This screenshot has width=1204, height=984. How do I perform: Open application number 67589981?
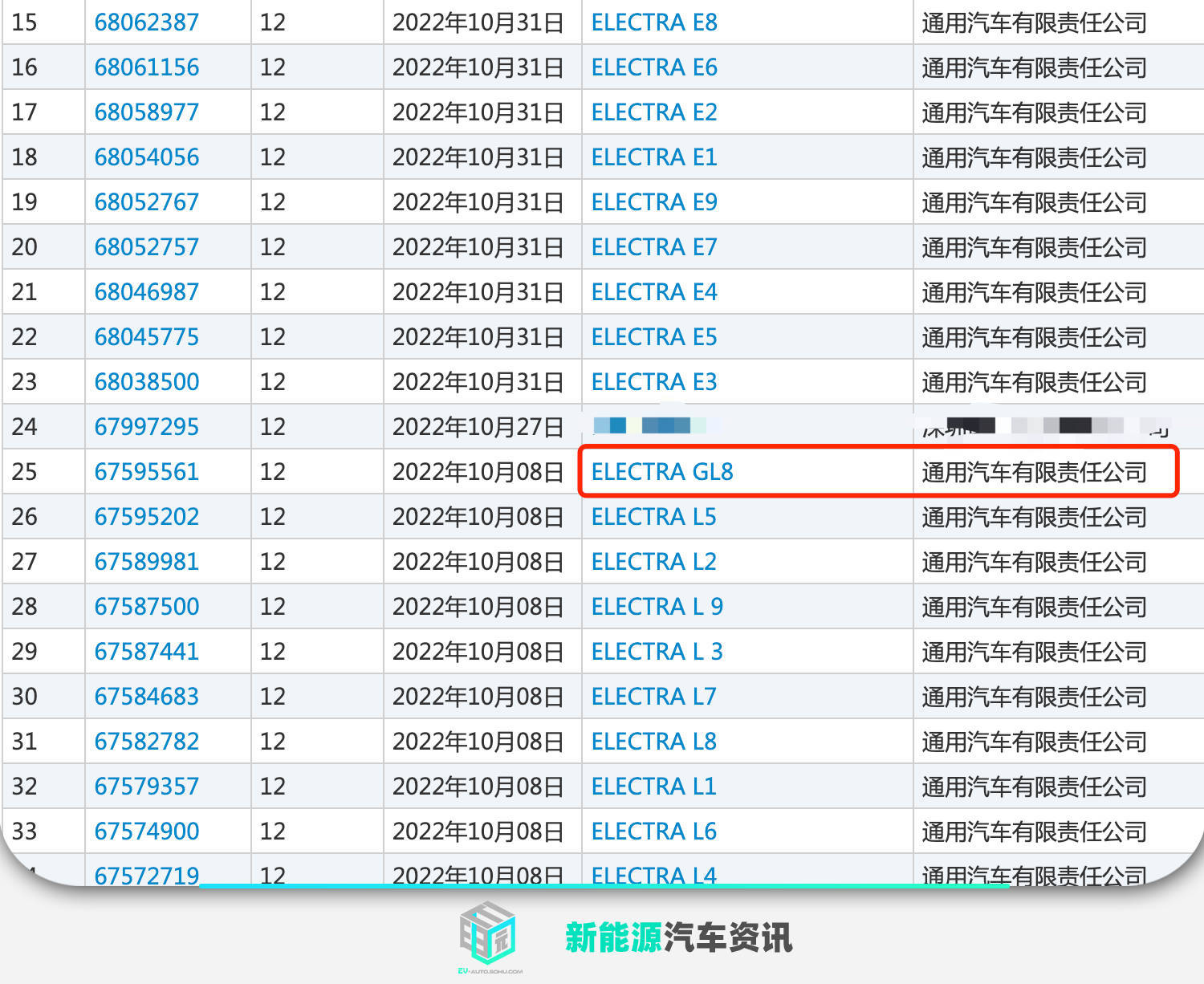click(146, 562)
